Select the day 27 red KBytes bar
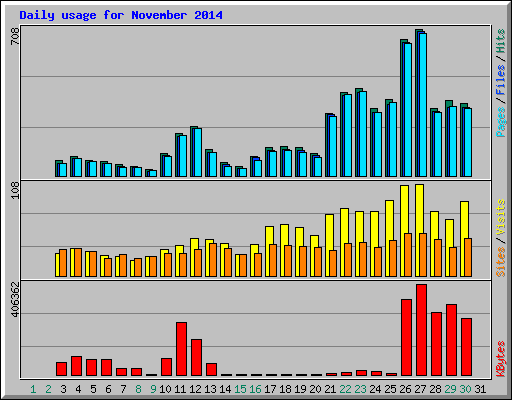This screenshot has width=512, height=400. tap(421, 330)
